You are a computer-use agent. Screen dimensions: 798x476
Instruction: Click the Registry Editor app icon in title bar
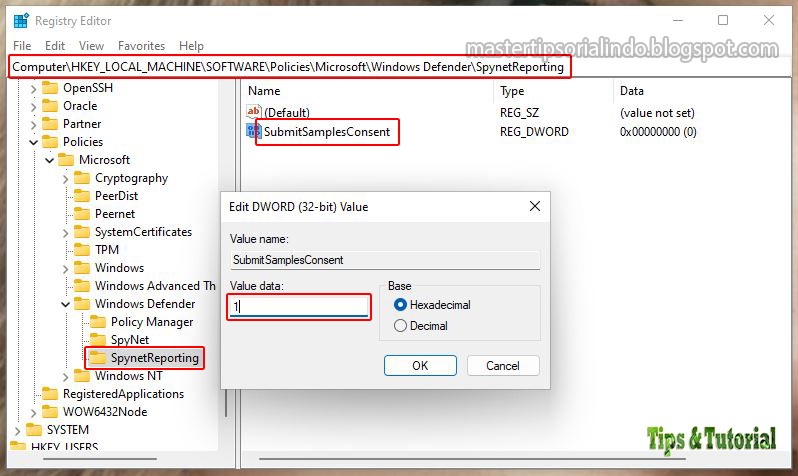(x=21, y=21)
